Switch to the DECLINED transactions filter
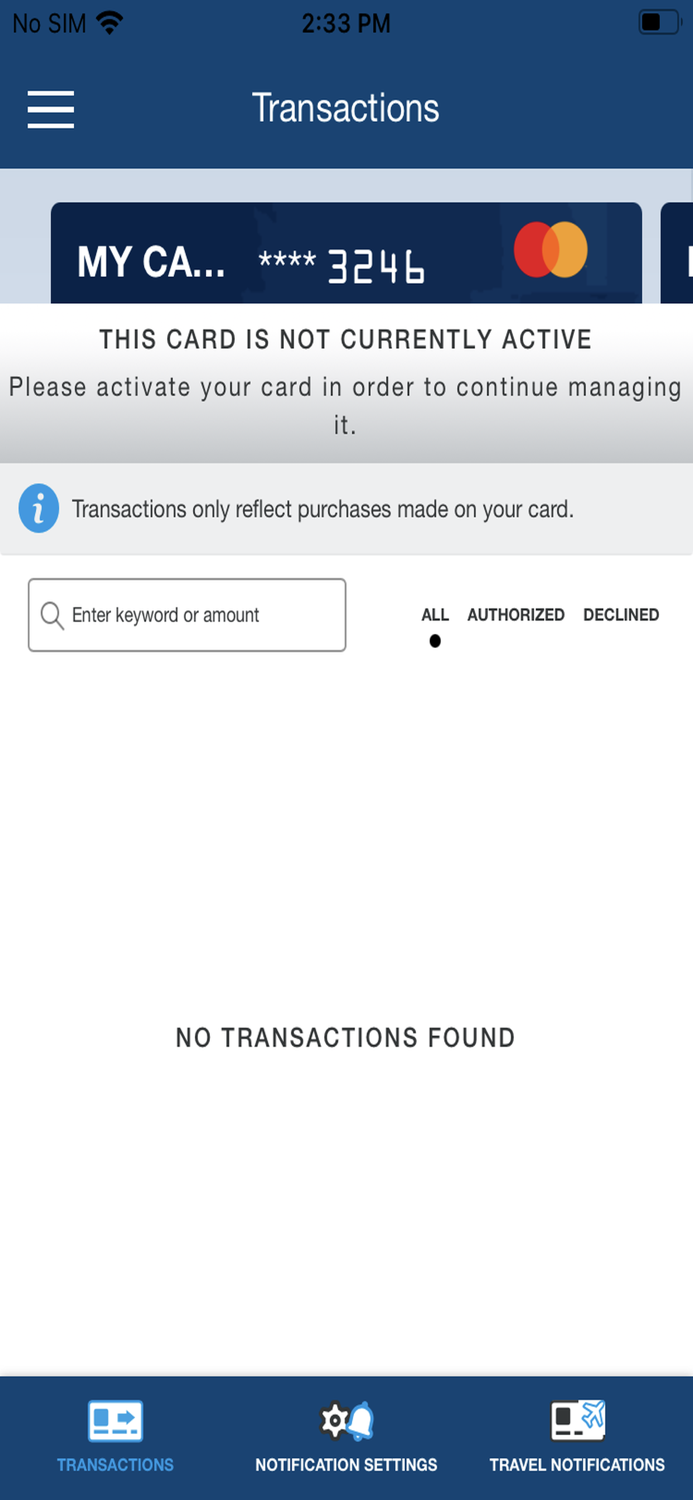Image resolution: width=693 pixels, height=1500 pixels. 620,615
